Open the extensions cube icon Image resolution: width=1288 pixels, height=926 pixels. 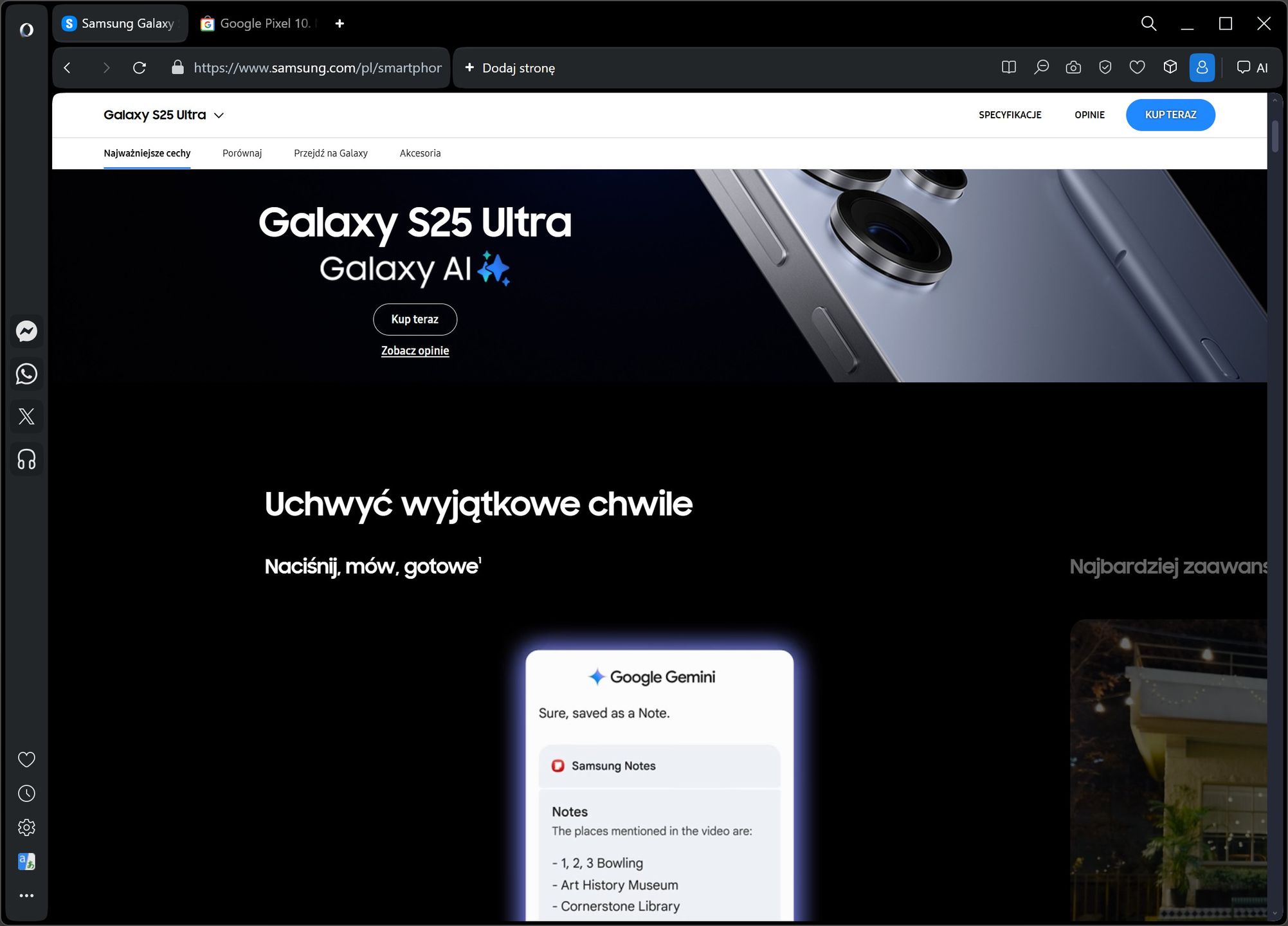click(x=1170, y=68)
